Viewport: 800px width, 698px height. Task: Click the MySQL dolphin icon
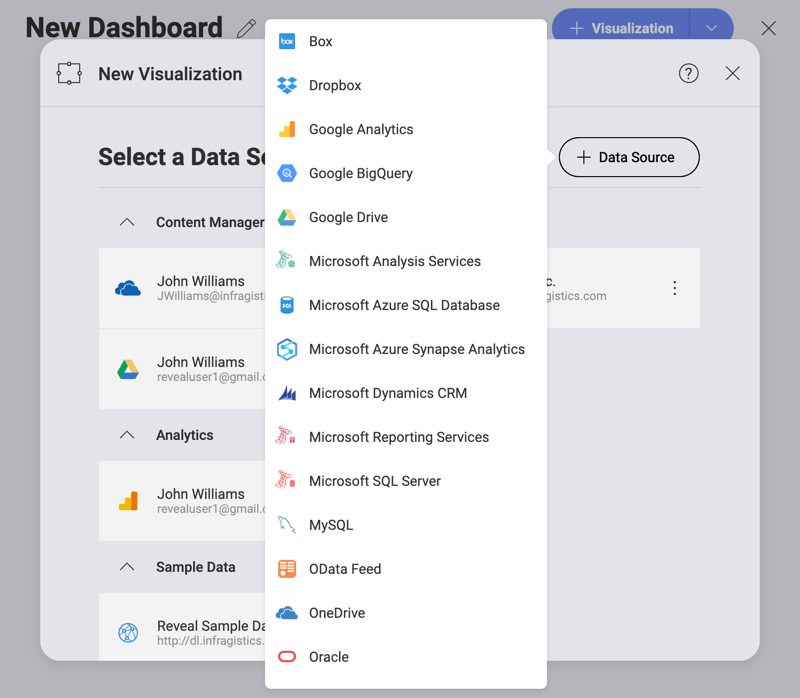(287, 525)
